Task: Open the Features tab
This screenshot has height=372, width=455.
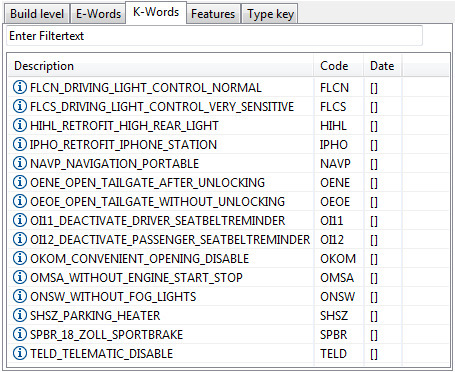Action: (x=213, y=14)
